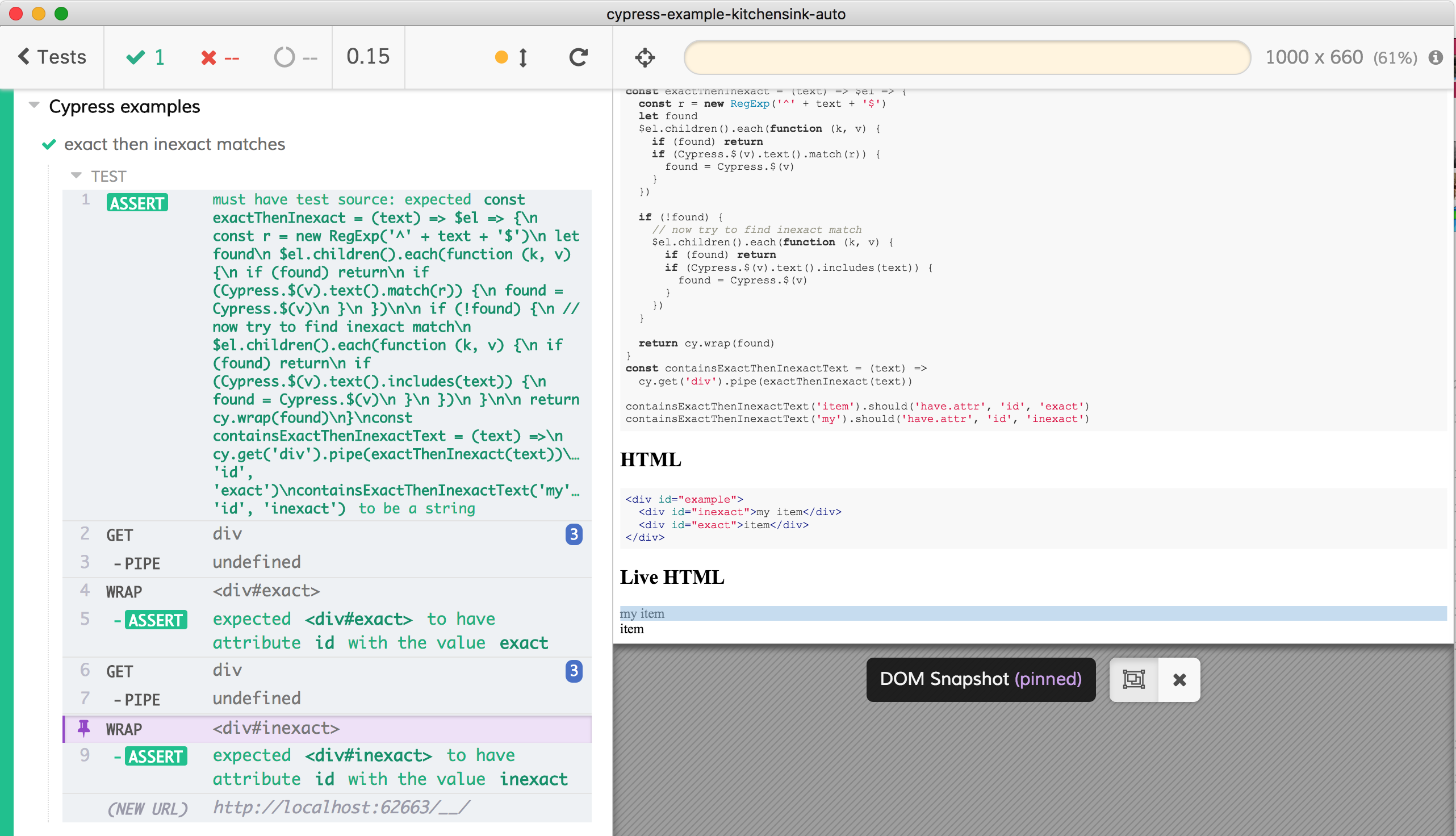Click the URL bar input field
The height and width of the screenshot is (836, 1456).
pos(967,57)
